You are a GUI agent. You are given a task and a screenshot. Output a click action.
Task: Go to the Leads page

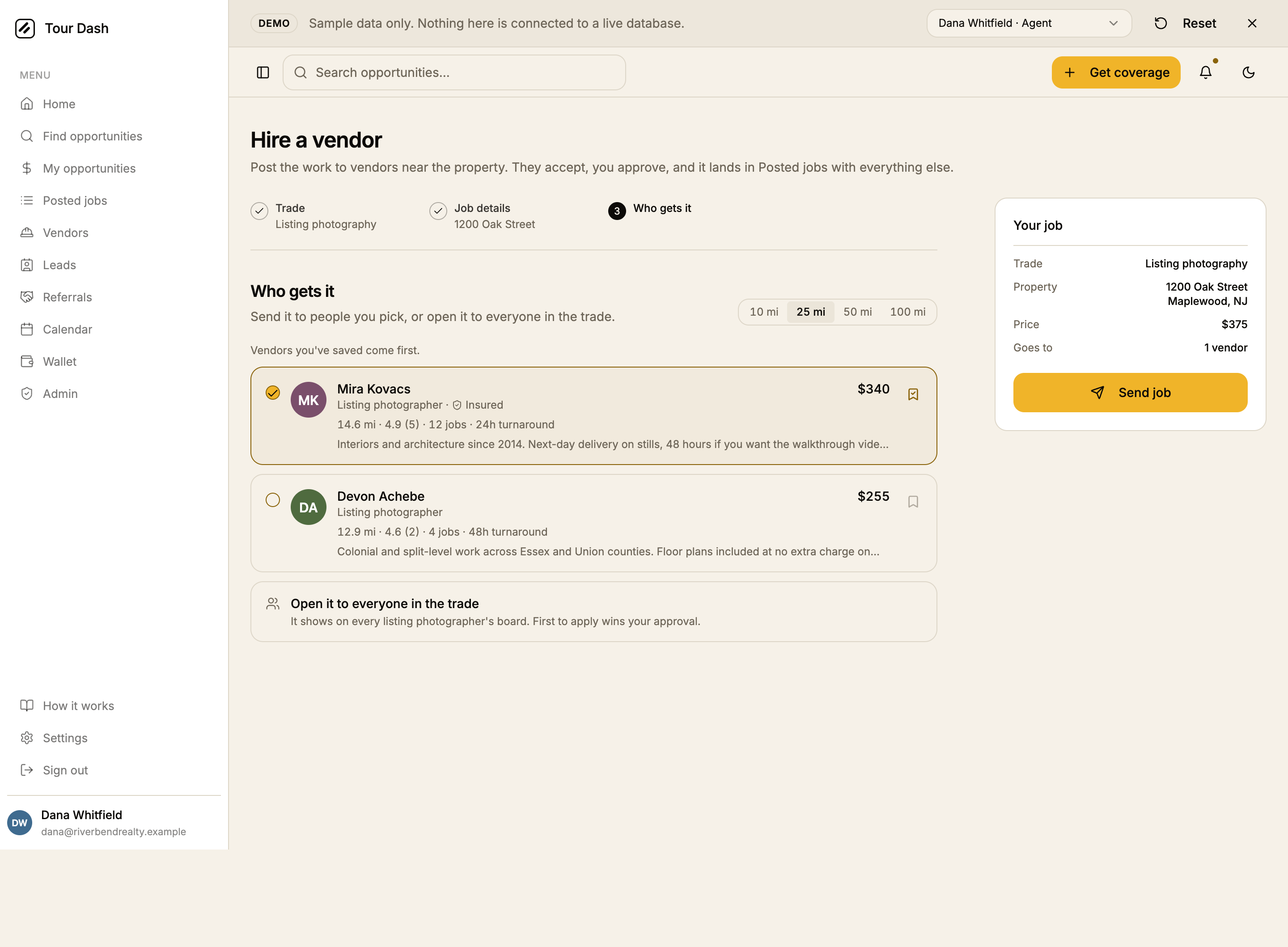(x=114, y=265)
